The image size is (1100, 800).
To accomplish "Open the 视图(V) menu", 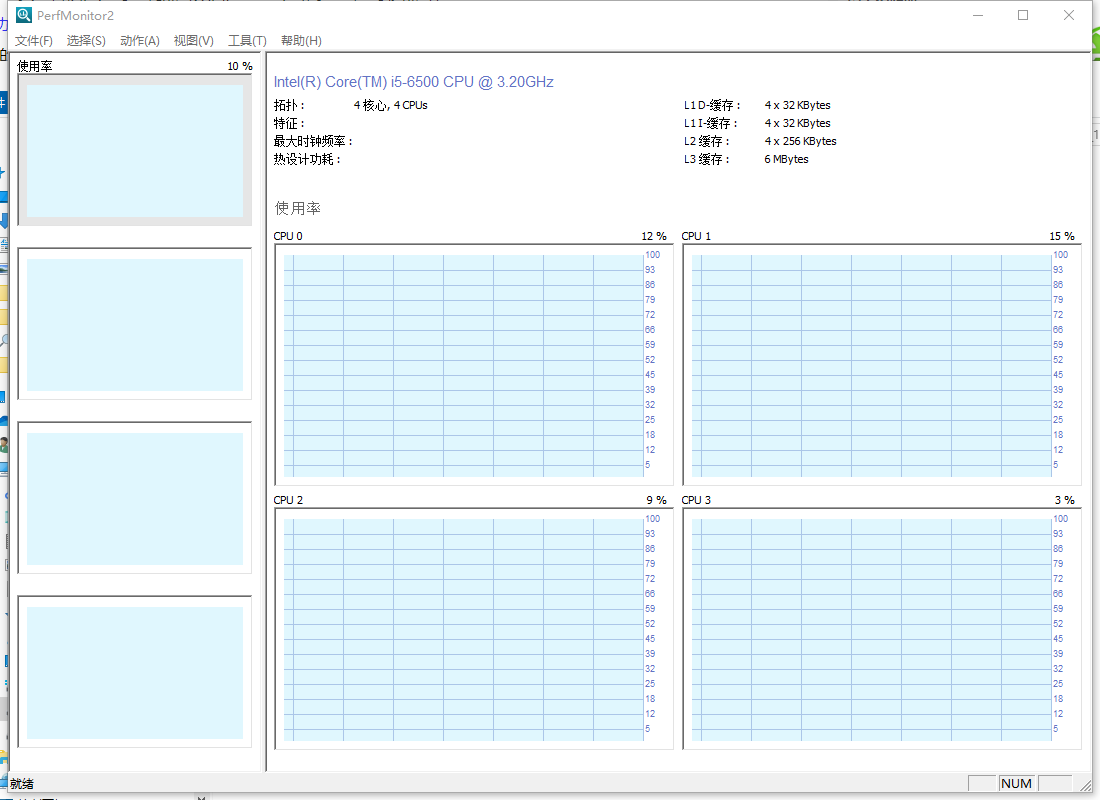I will click(x=193, y=41).
